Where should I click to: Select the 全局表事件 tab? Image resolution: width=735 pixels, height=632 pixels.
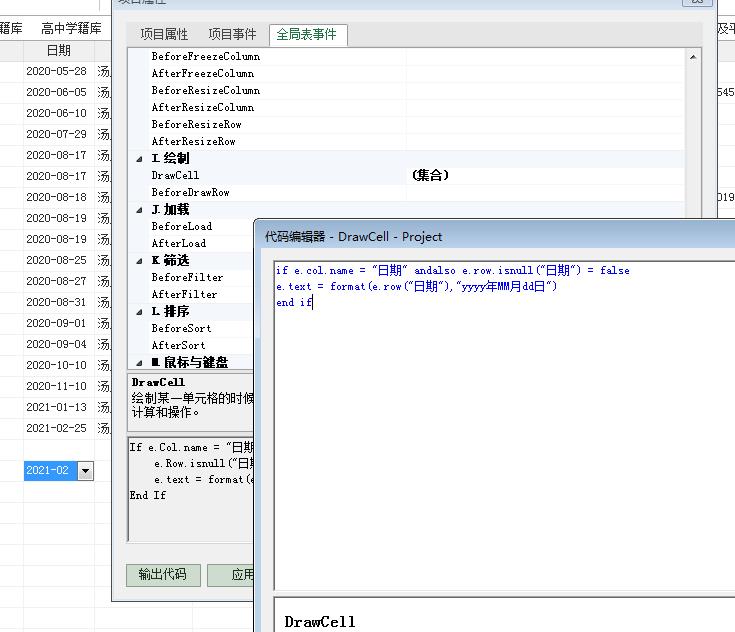pos(306,34)
